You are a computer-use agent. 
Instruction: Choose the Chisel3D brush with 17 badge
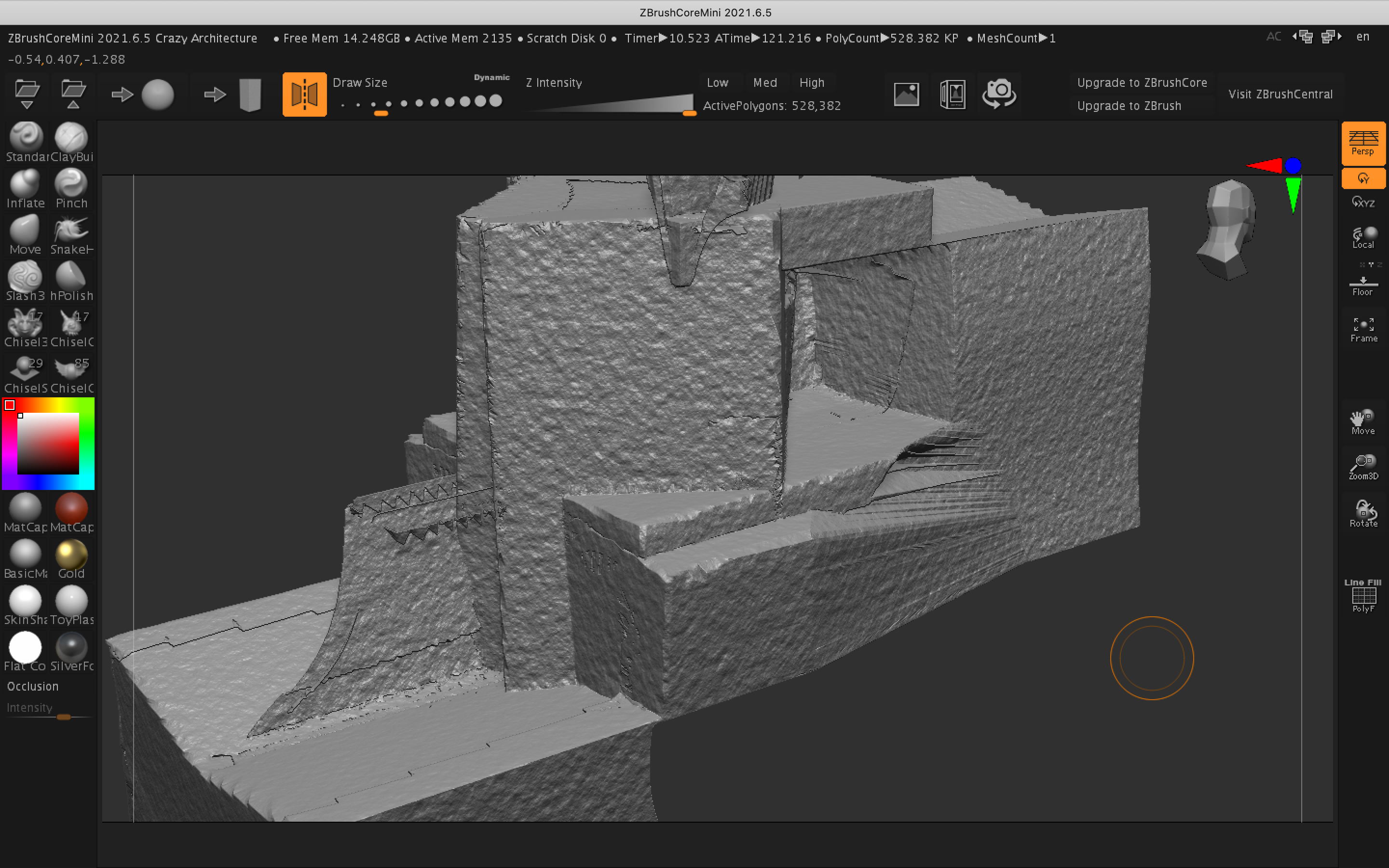[x=26, y=327]
